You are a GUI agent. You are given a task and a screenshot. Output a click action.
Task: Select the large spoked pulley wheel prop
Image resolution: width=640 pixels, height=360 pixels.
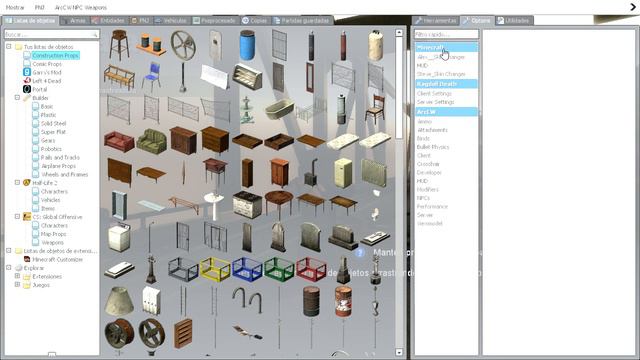tap(183, 45)
